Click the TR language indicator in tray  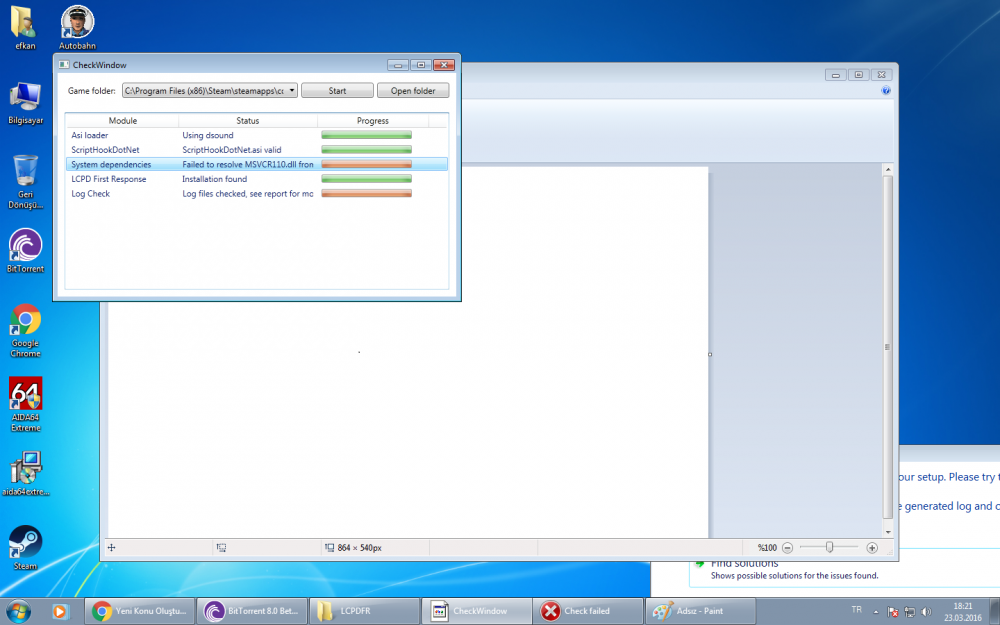(857, 610)
